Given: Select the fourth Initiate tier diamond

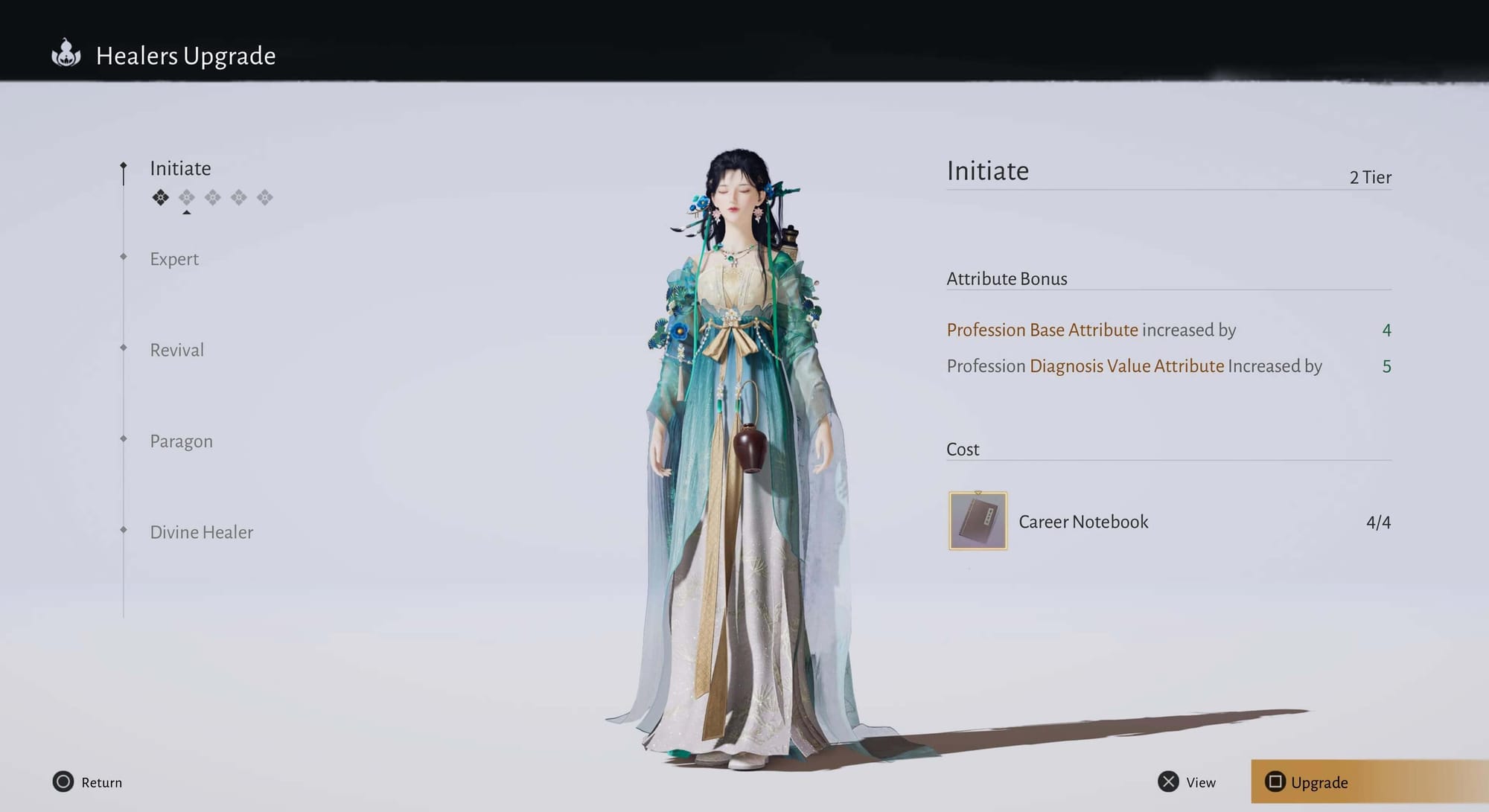Looking at the screenshot, I should click(239, 197).
